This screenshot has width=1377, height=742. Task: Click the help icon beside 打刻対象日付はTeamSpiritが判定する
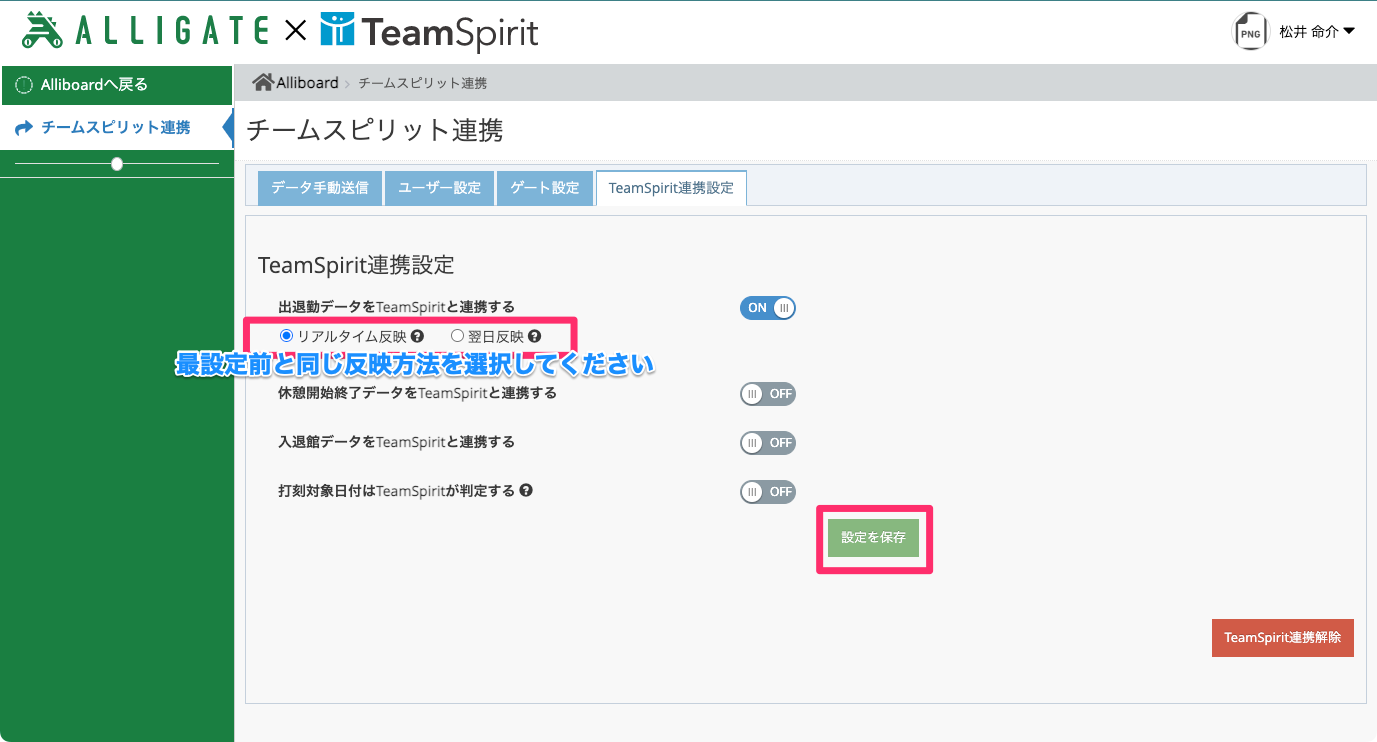[525, 491]
